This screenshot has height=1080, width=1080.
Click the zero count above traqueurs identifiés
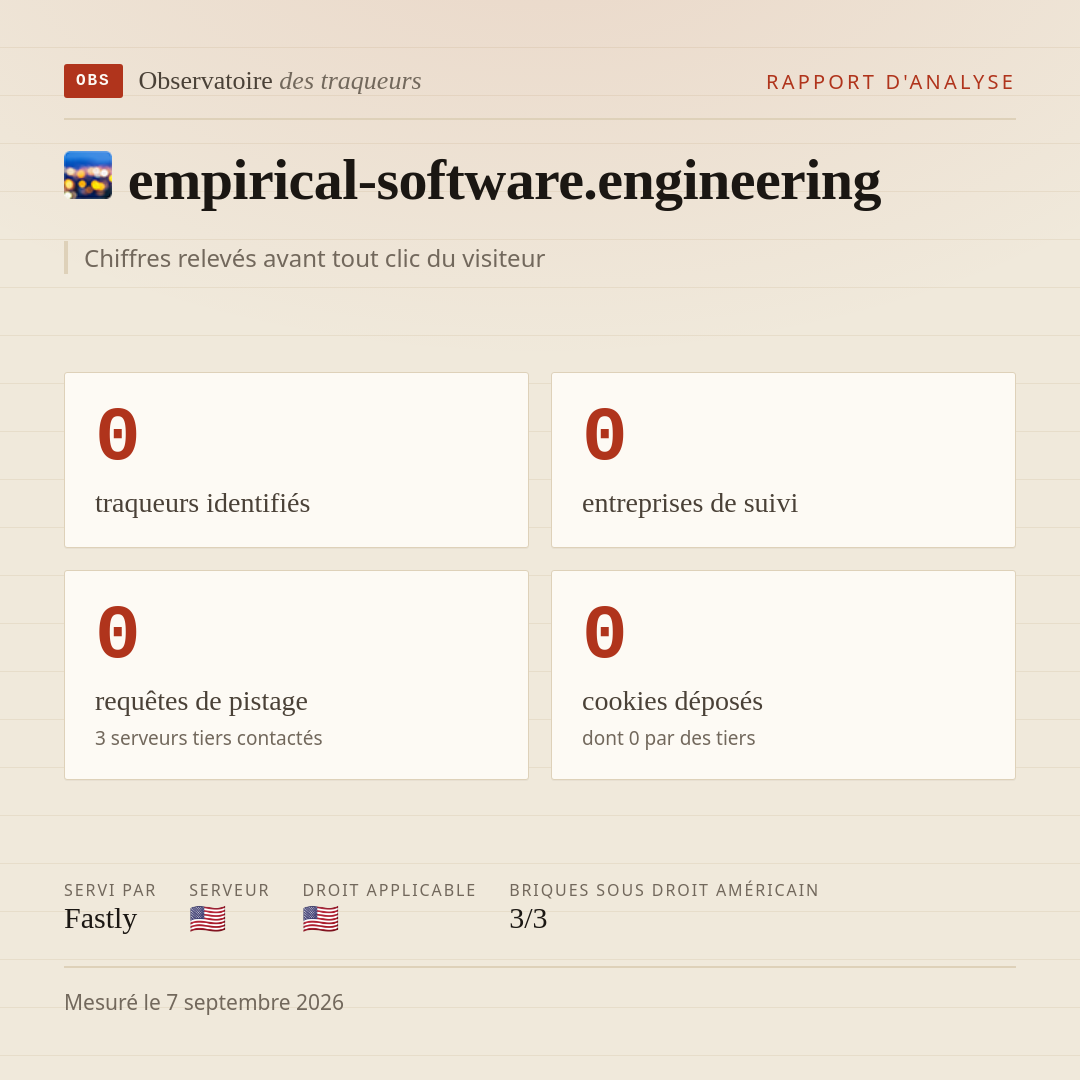point(118,435)
